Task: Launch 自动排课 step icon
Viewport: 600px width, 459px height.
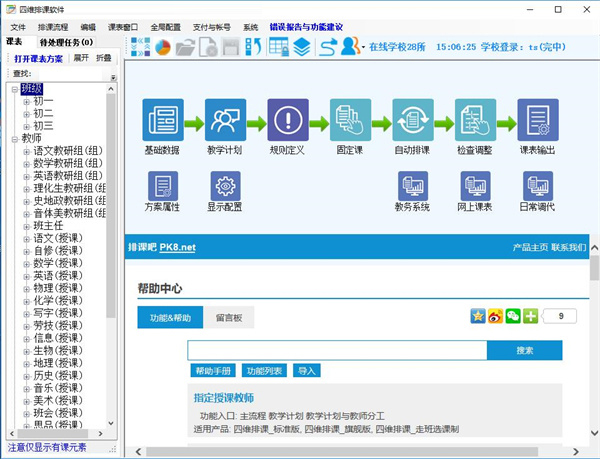Action: pos(413,120)
